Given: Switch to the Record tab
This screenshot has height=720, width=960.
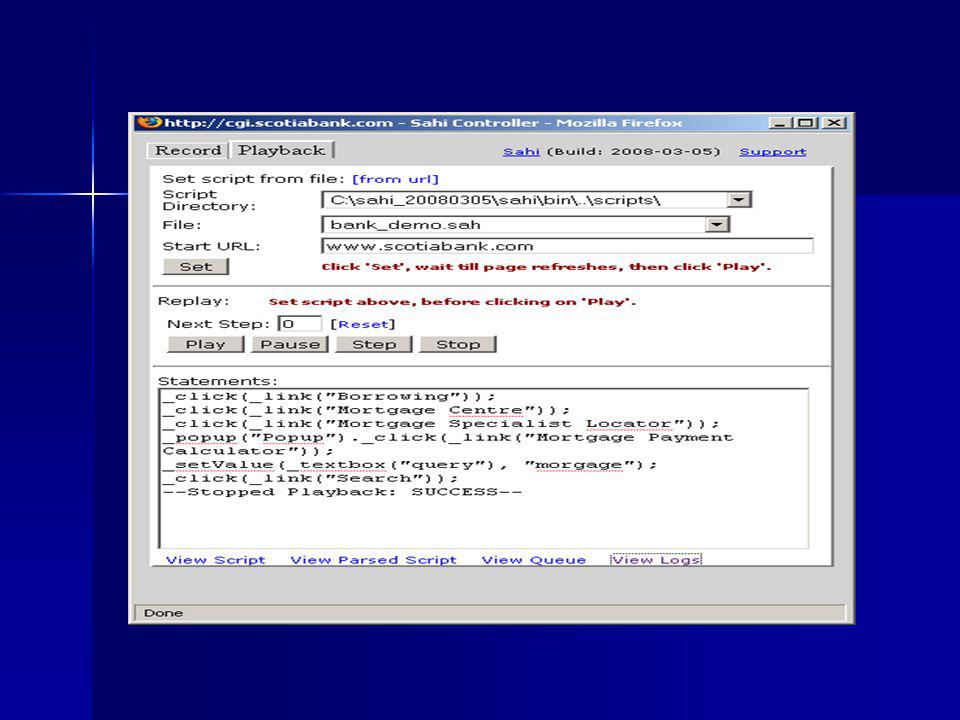Looking at the screenshot, I should [x=188, y=150].
